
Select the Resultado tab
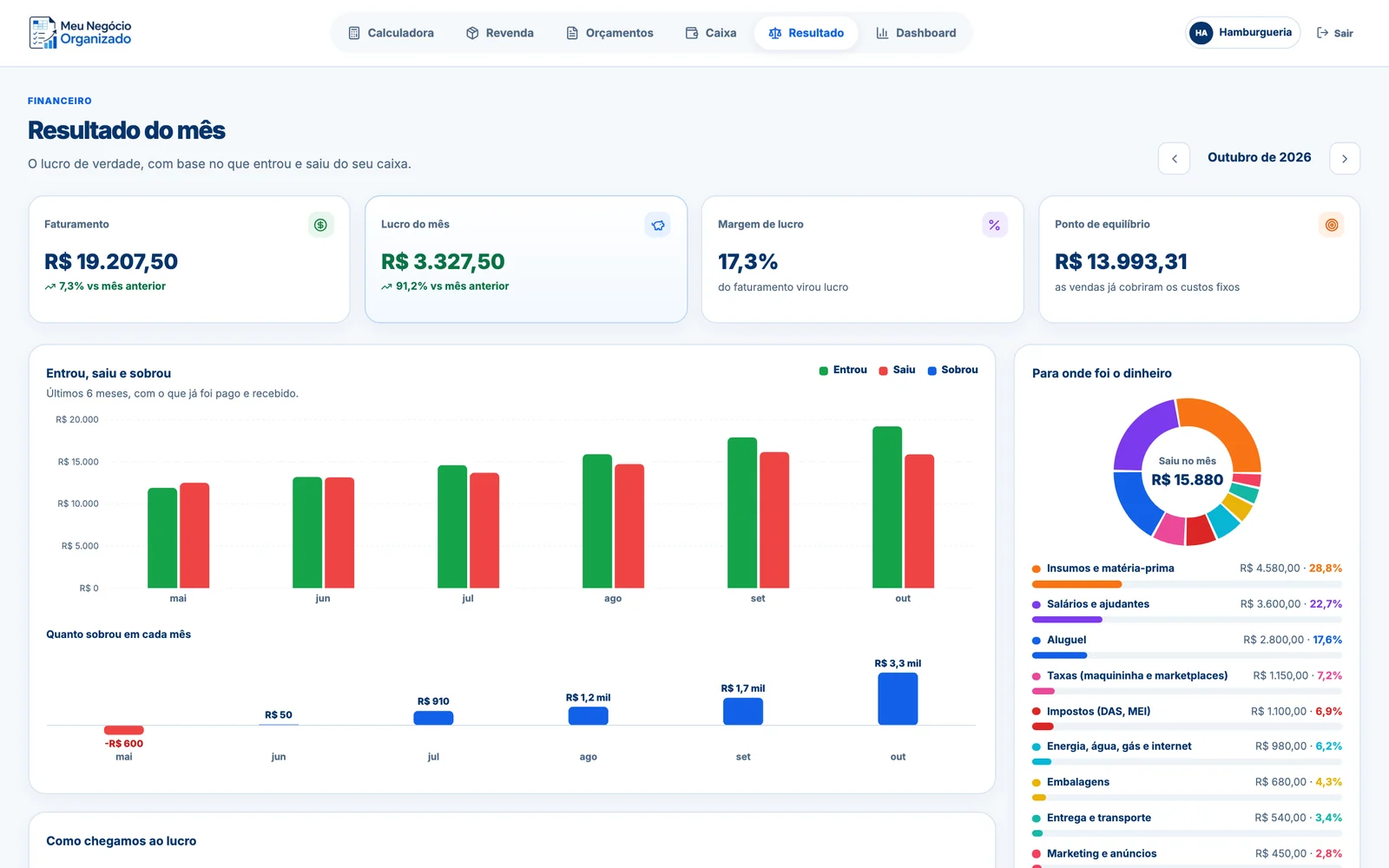(x=806, y=33)
